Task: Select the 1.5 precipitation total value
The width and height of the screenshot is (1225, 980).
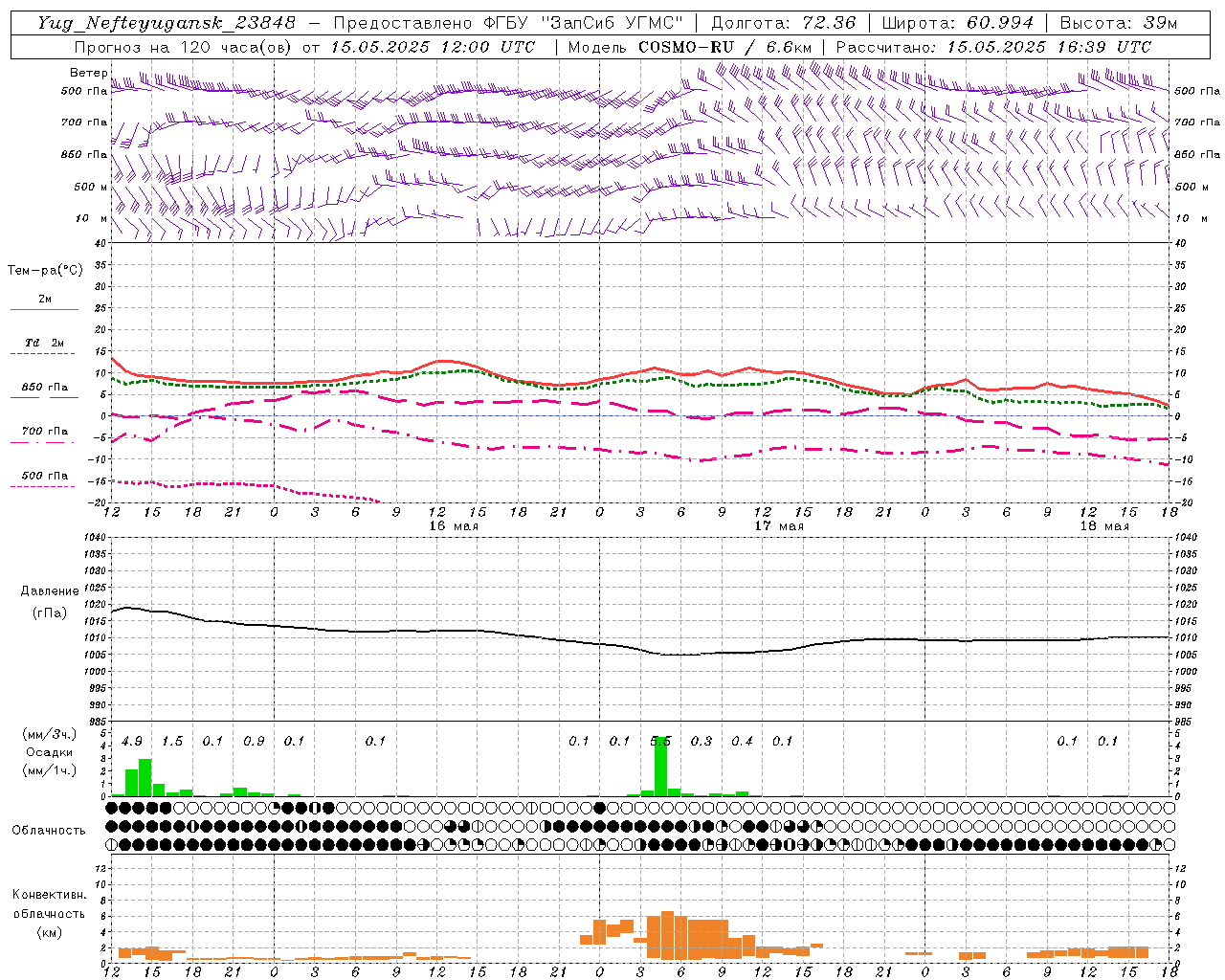Action: click(x=172, y=742)
